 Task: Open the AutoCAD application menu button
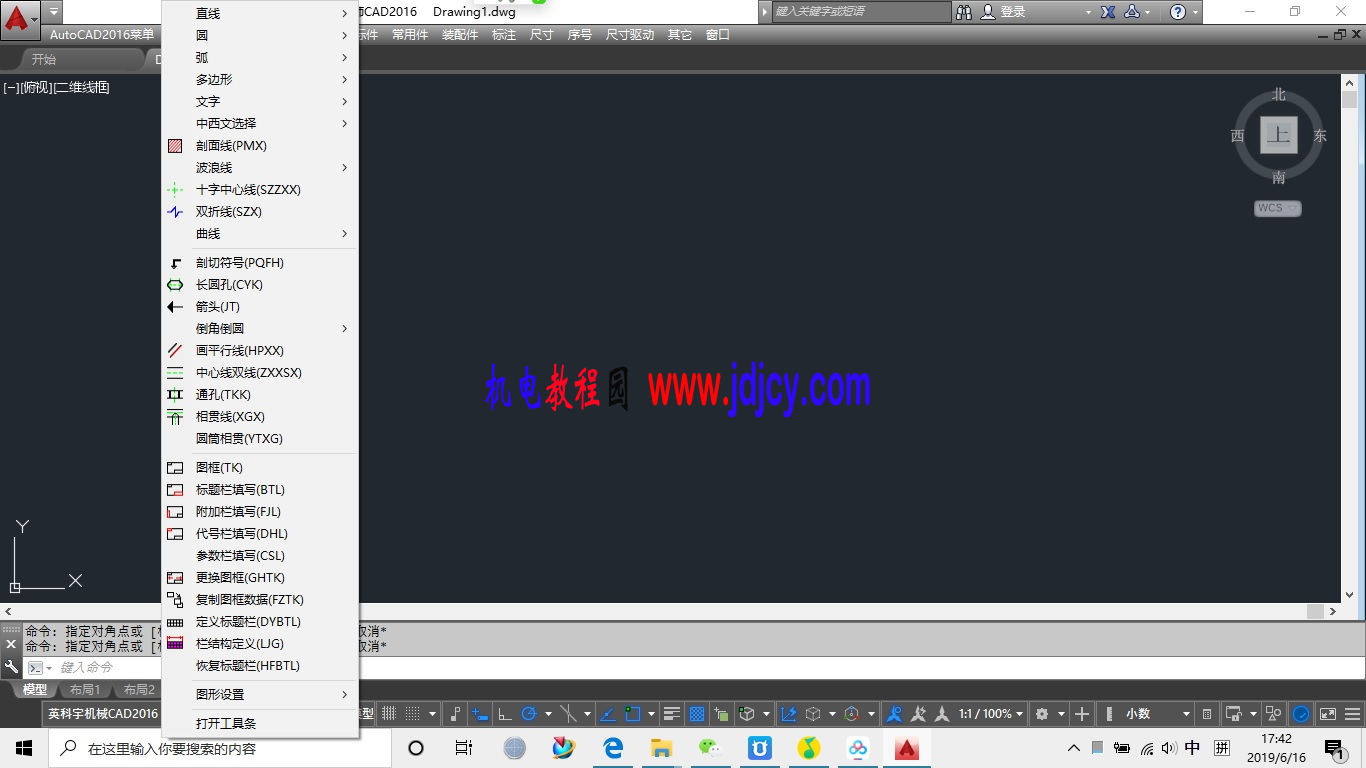click(x=19, y=18)
